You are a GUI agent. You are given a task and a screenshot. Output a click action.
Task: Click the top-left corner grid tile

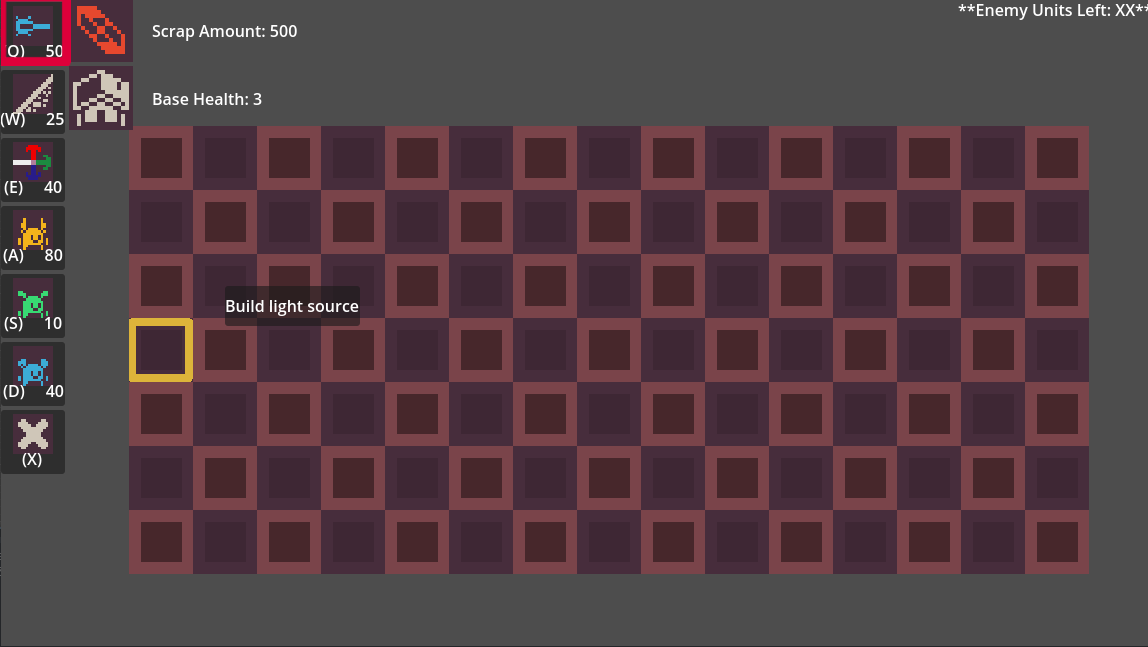[161, 157]
